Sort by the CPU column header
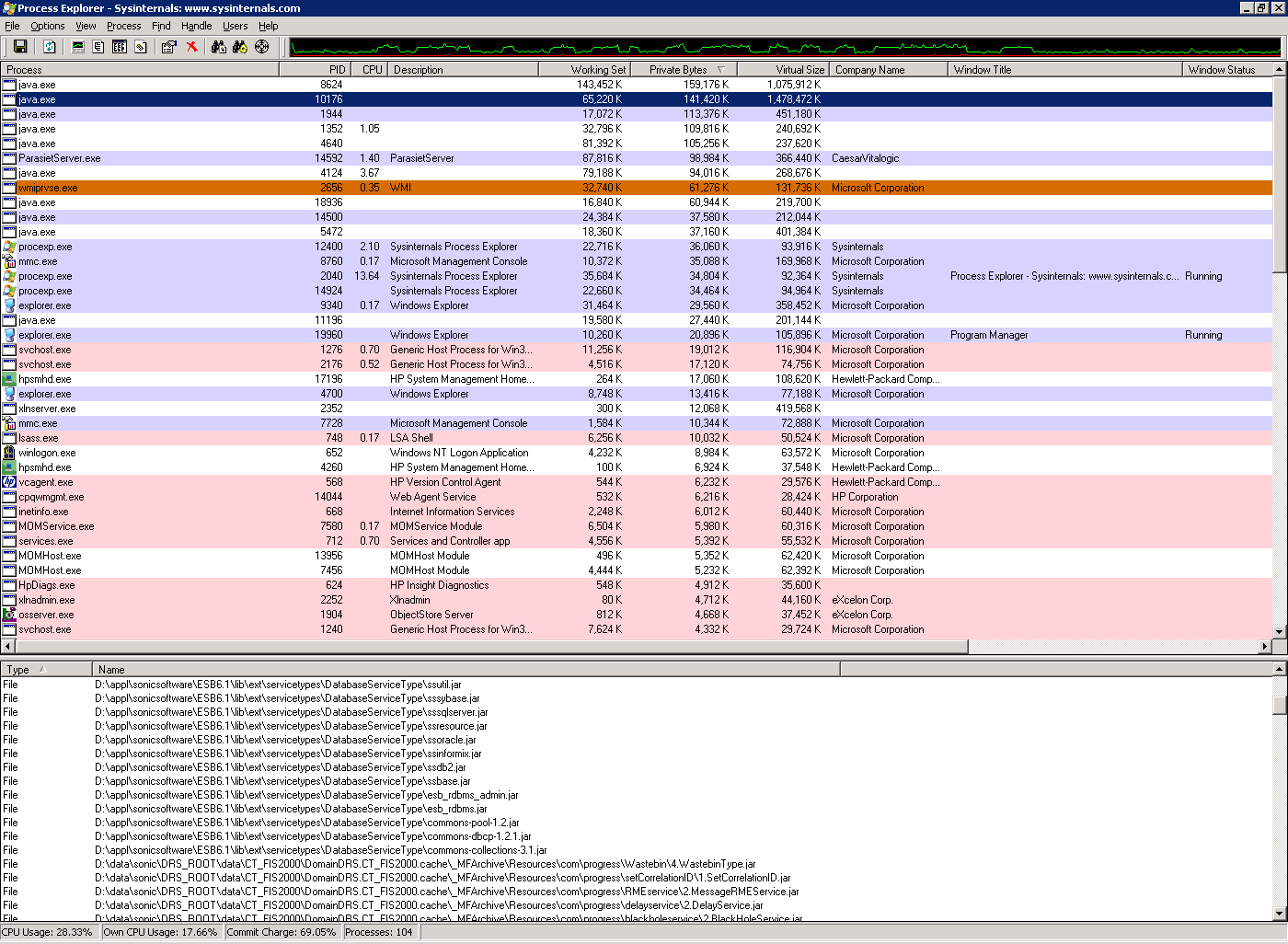The width and height of the screenshot is (1288, 944). point(369,69)
